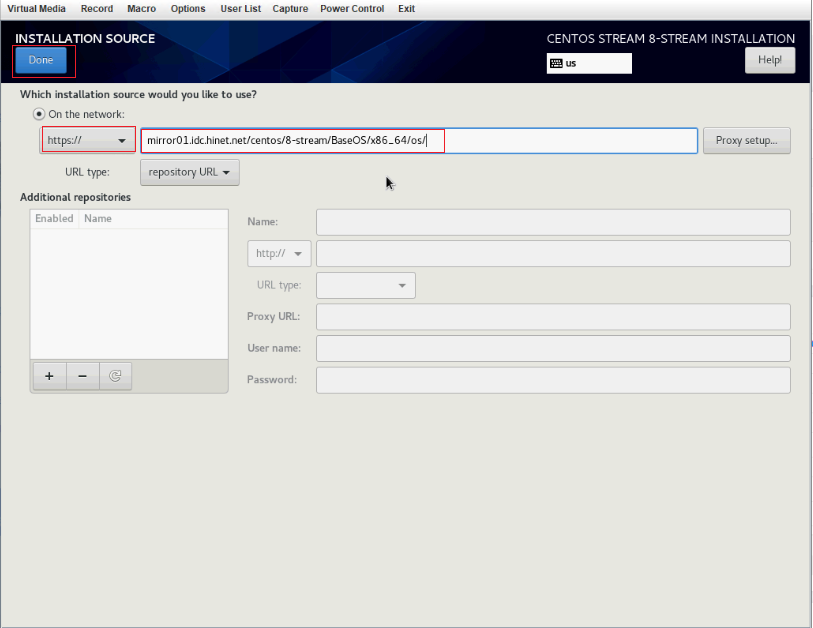Image resolution: width=813 pixels, height=628 pixels.
Task: Open the Virtual Media menu
Action: click(x=36, y=9)
